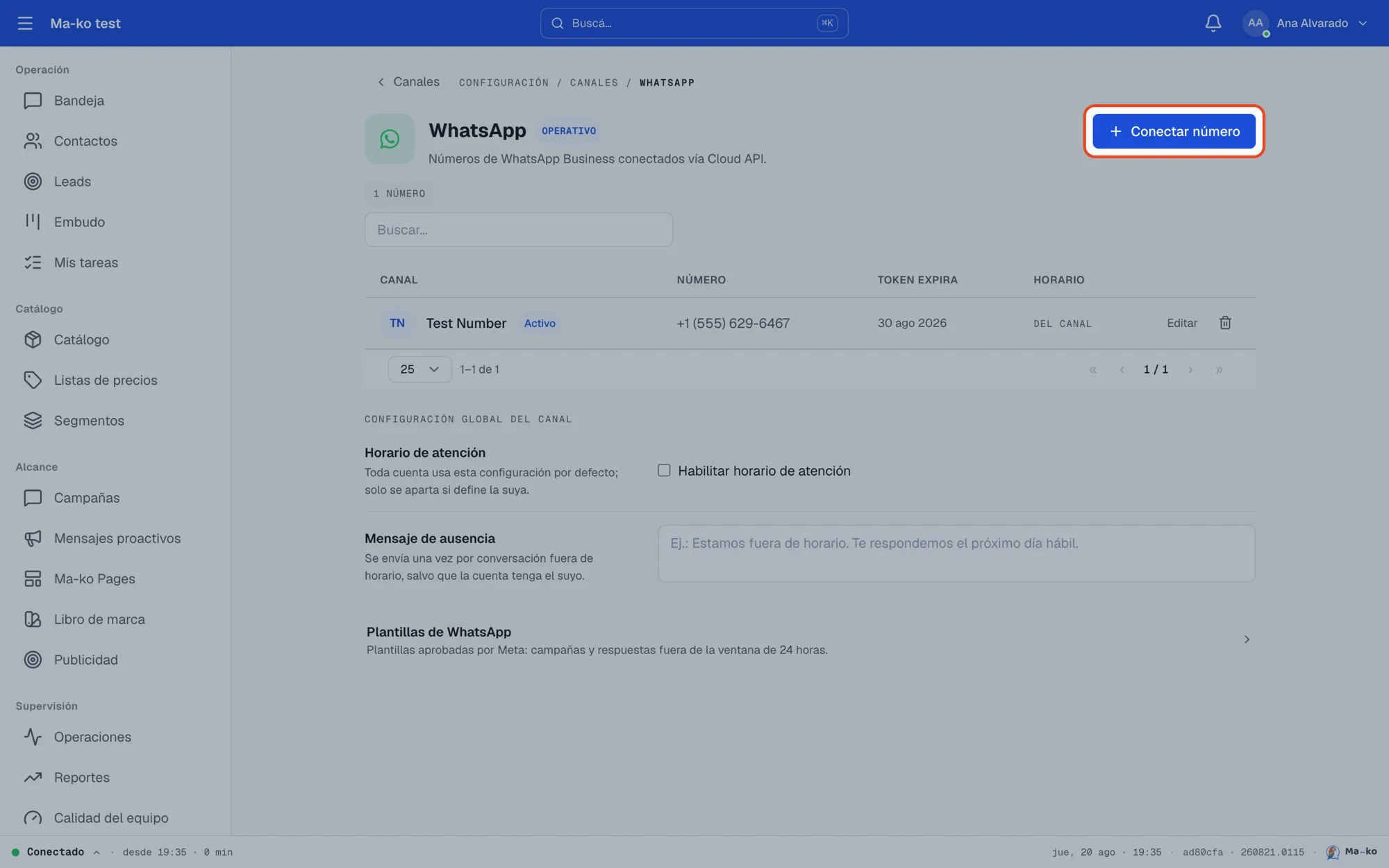
Task: Click the OPERATIVO status badge
Action: coord(569,131)
